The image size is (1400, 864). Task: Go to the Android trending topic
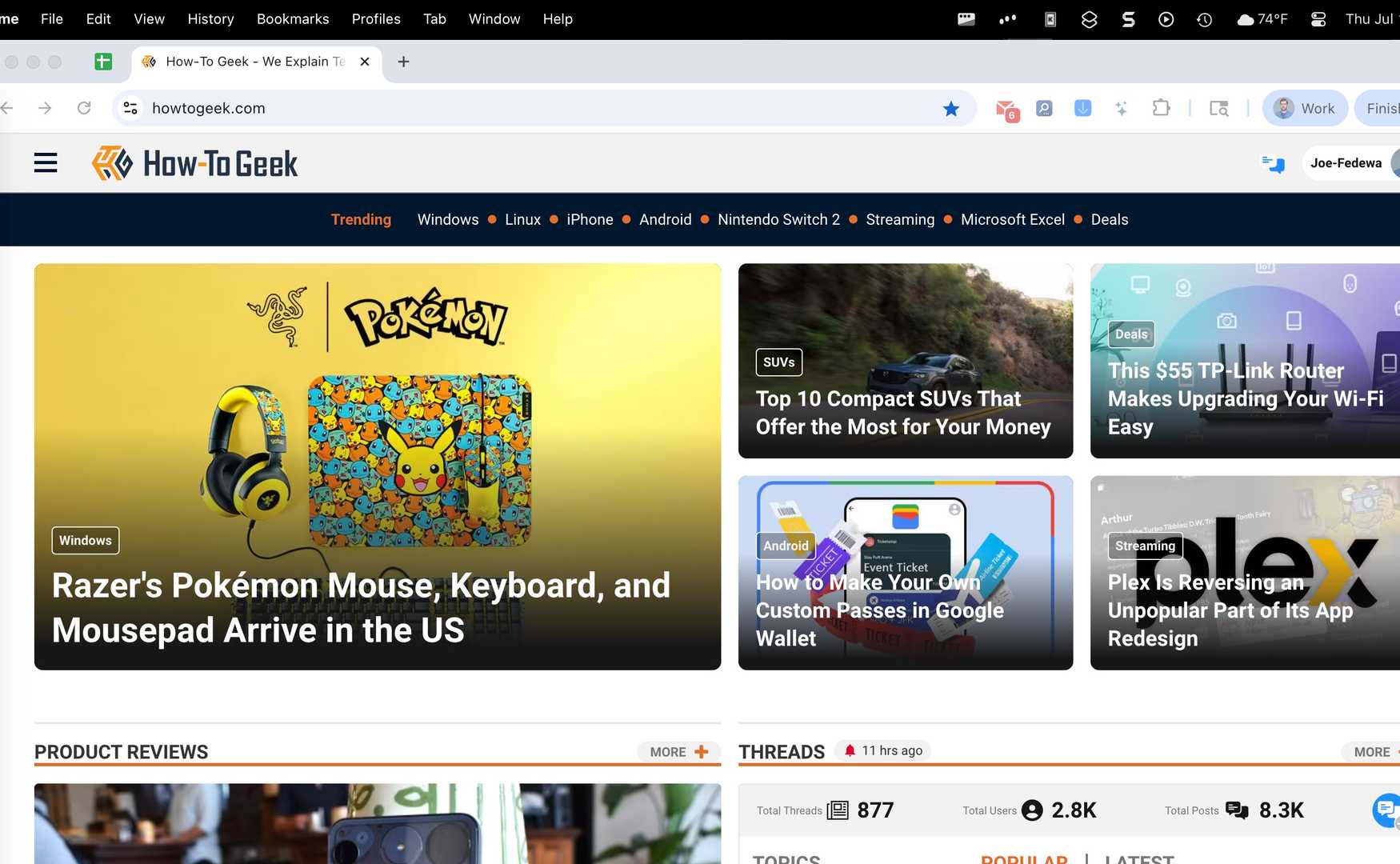[665, 219]
